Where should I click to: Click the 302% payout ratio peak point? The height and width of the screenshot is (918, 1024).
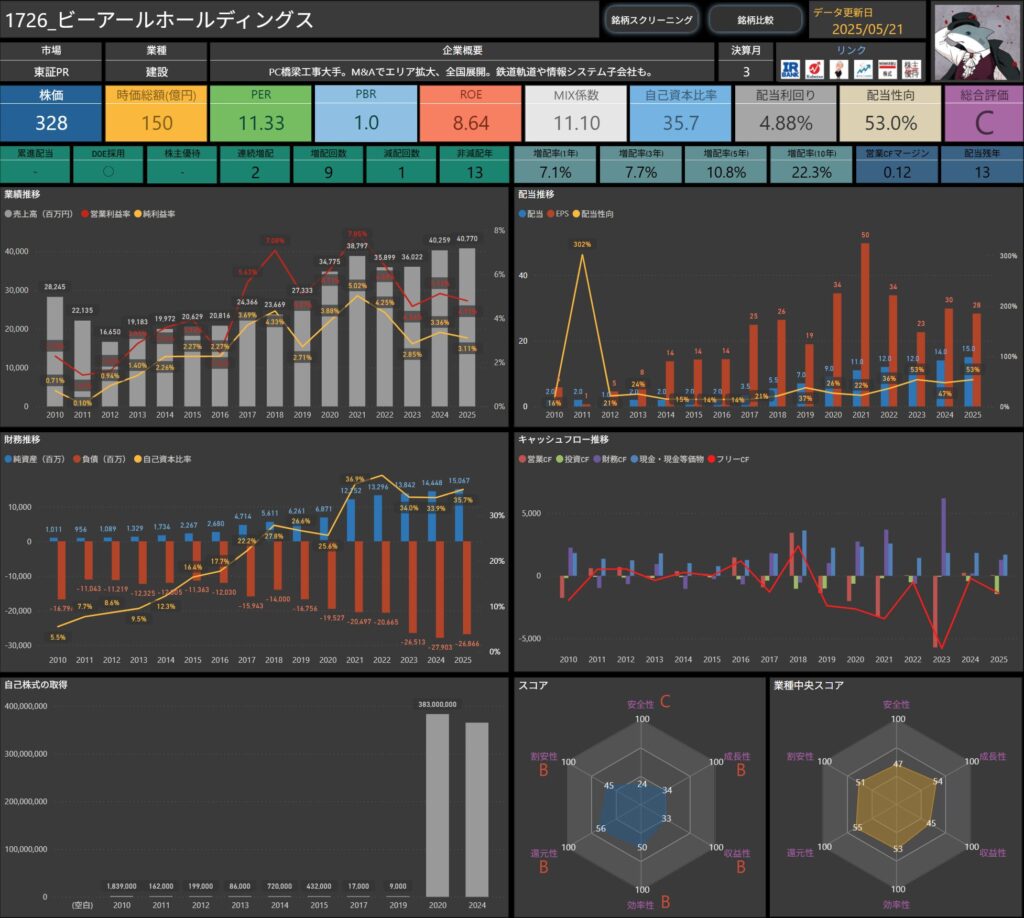point(582,254)
